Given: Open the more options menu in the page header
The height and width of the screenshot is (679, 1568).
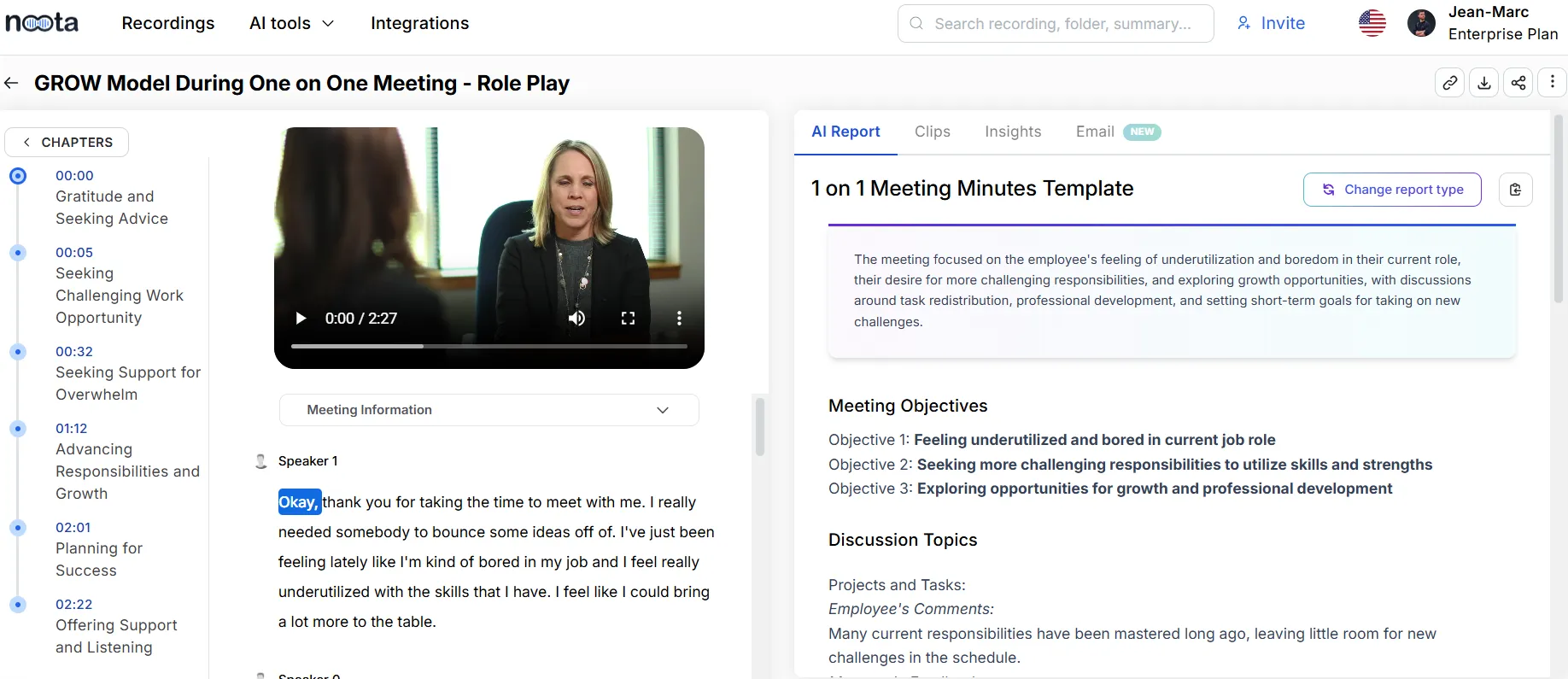Looking at the screenshot, I should click(1553, 83).
